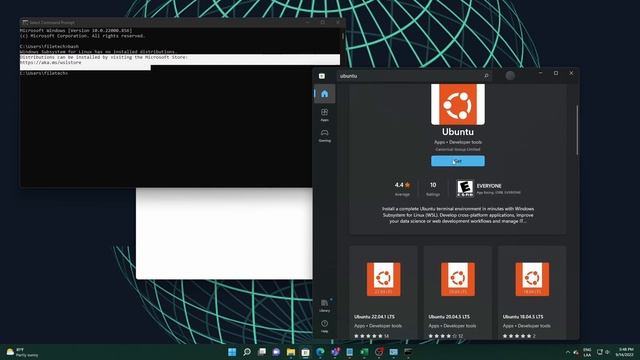
Task: Click the Apps • Developer tools category link
Action: coord(458,142)
